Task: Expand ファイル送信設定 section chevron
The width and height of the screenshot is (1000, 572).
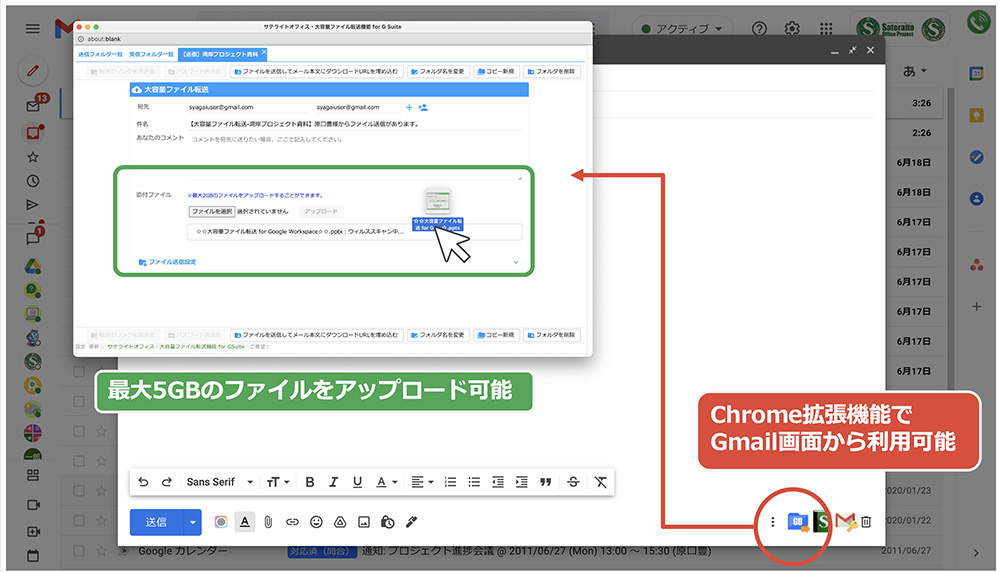Action: (516, 262)
